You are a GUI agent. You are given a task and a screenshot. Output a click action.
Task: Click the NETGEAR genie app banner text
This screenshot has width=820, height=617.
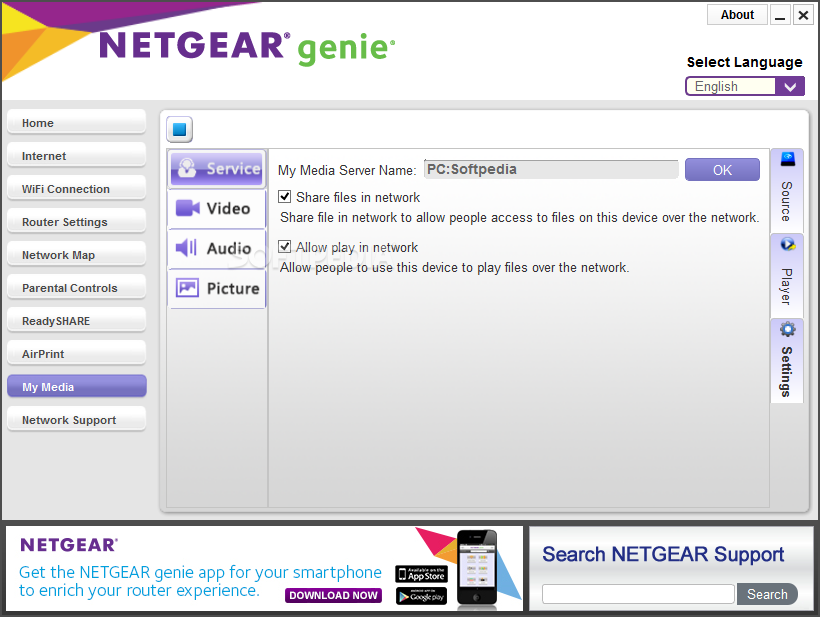tap(200, 581)
